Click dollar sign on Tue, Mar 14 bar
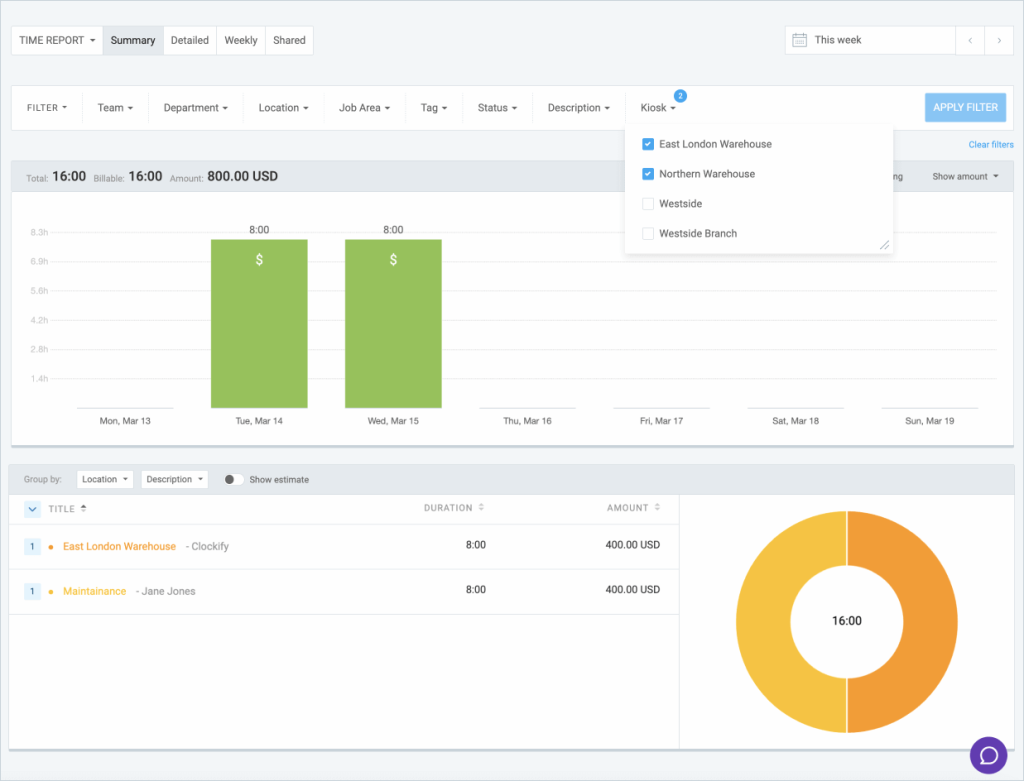 259,260
